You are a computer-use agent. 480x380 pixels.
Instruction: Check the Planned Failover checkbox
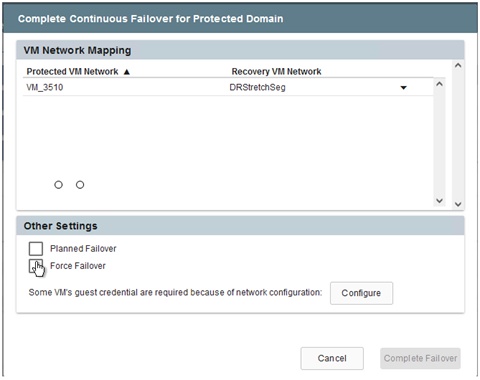coord(36,249)
